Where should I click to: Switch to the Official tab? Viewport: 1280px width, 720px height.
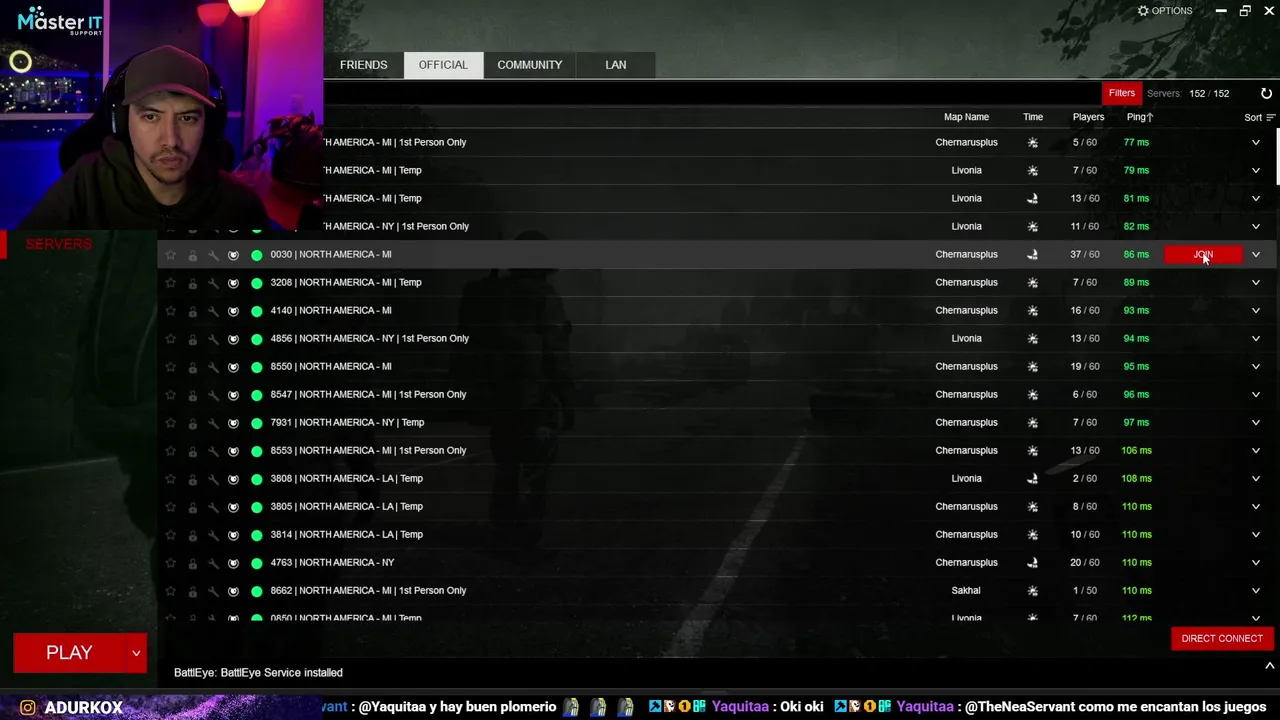[443, 65]
